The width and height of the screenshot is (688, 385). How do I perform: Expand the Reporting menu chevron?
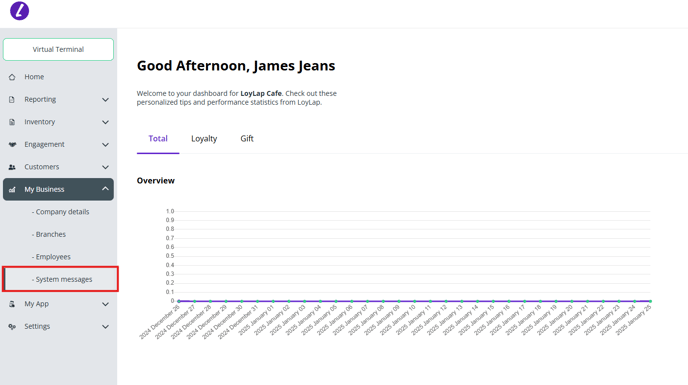point(105,100)
